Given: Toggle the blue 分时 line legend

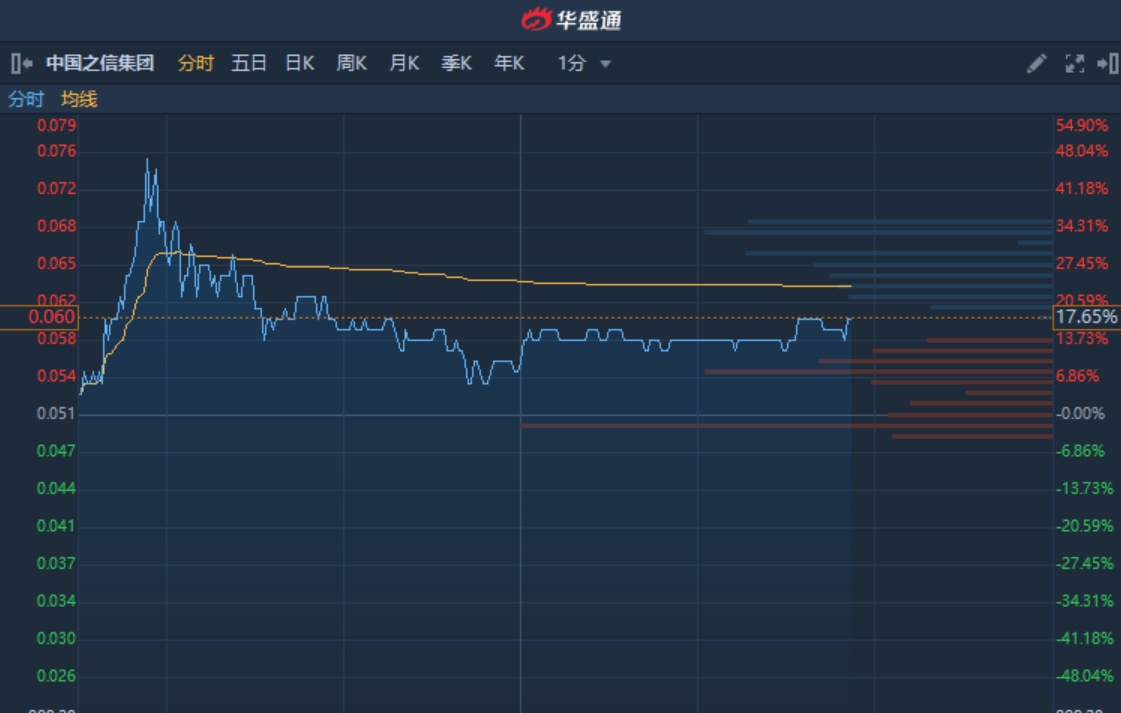Looking at the screenshot, I should point(26,99).
